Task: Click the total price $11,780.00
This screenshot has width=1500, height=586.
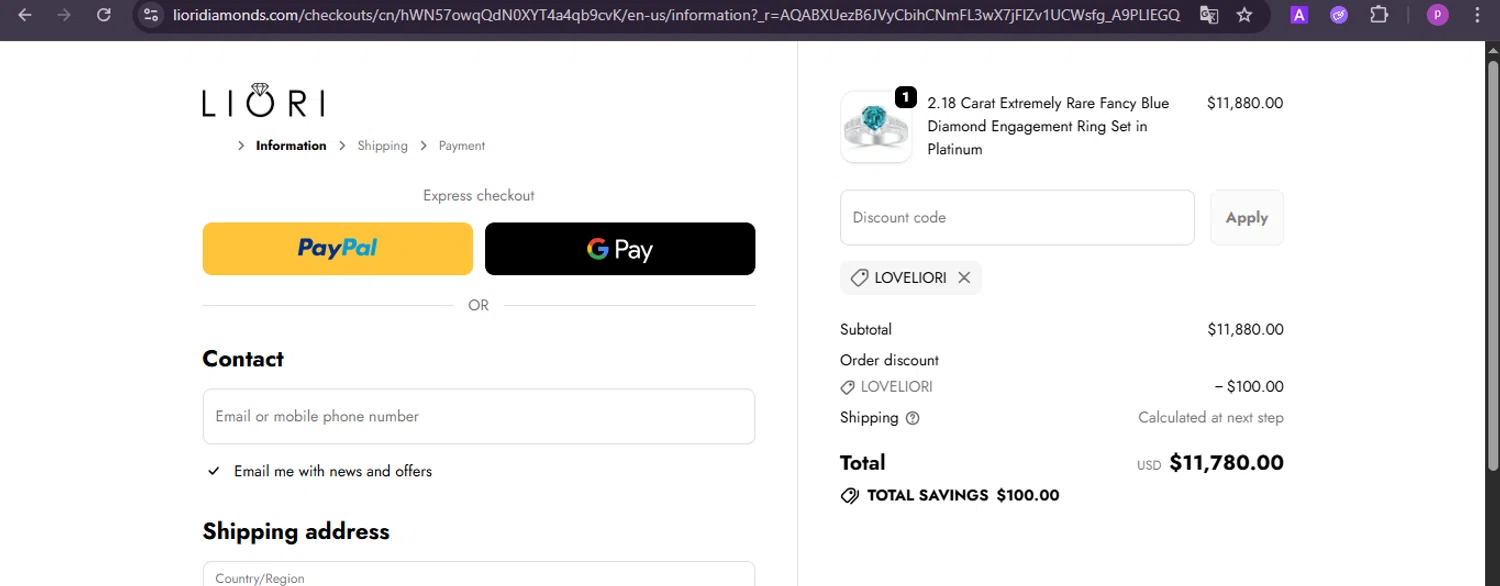Action: (1226, 462)
